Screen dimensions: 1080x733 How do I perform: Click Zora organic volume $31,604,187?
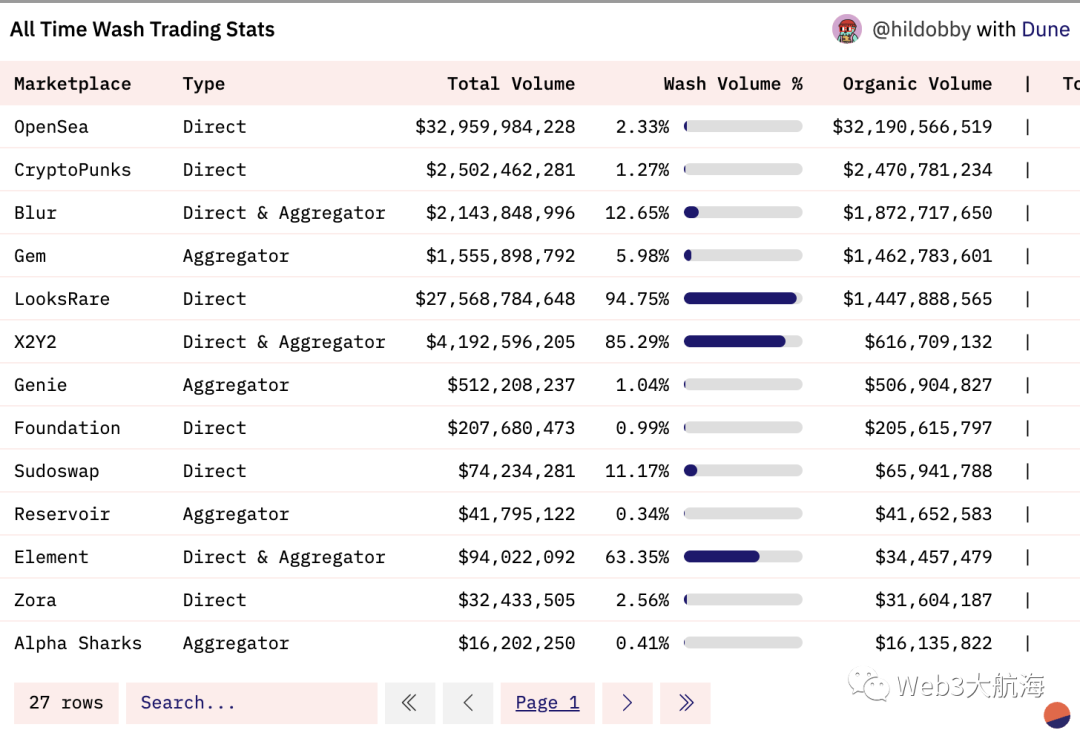click(934, 600)
